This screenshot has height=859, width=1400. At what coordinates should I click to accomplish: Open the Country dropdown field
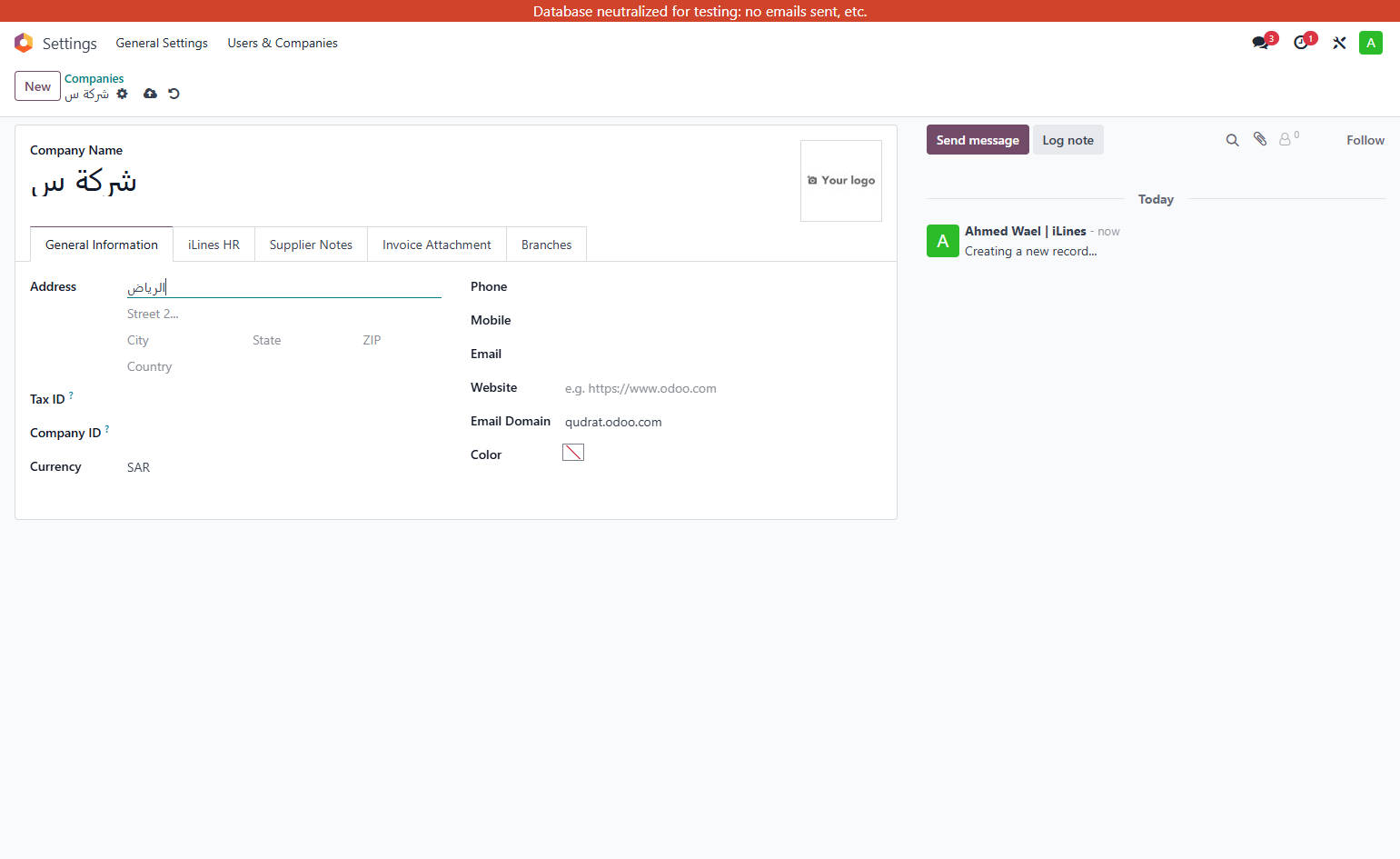tap(284, 366)
